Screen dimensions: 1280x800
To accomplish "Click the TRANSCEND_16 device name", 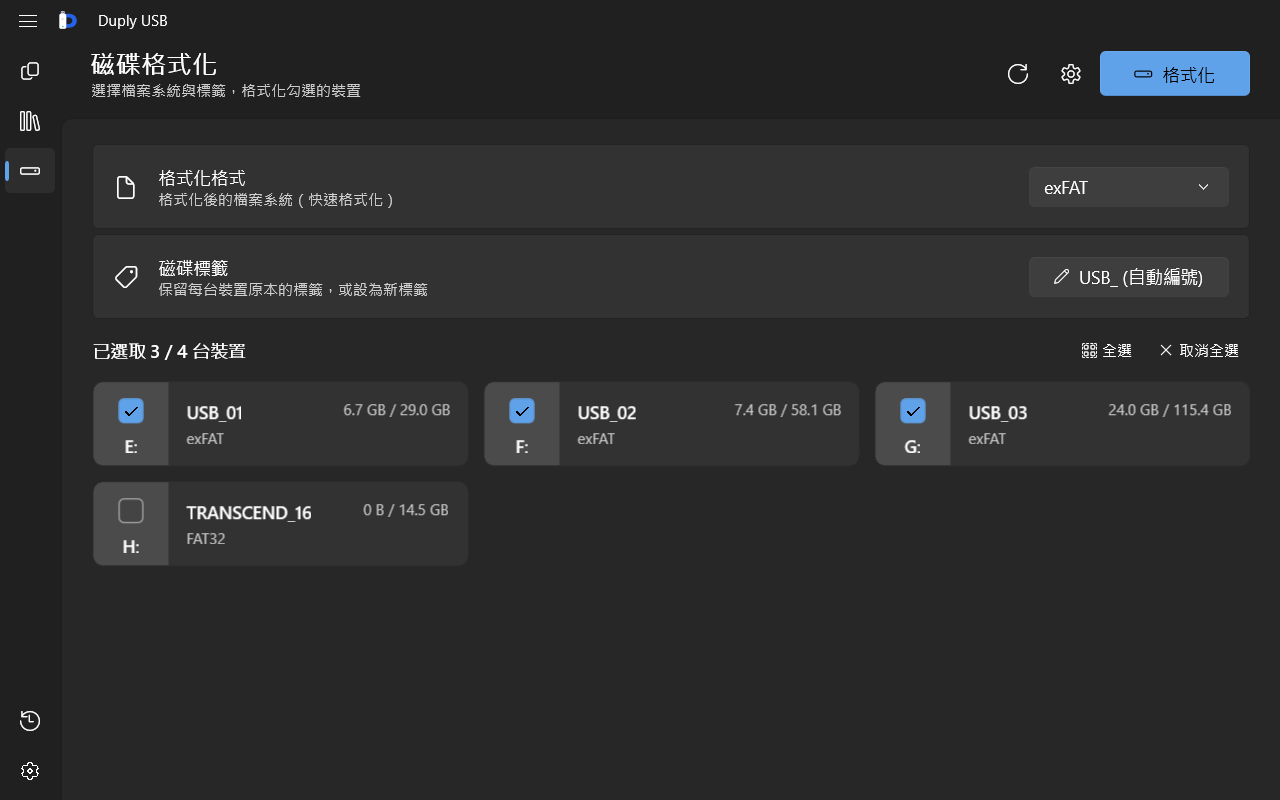I will click(249, 513).
